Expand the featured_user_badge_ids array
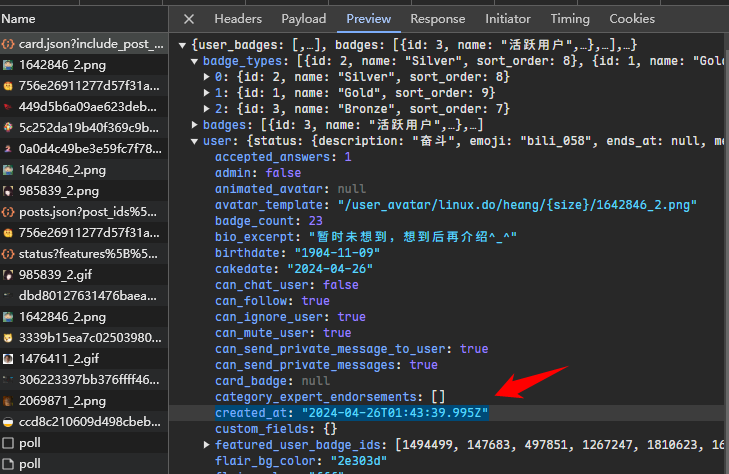The width and height of the screenshot is (729, 474). click(206, 445)
